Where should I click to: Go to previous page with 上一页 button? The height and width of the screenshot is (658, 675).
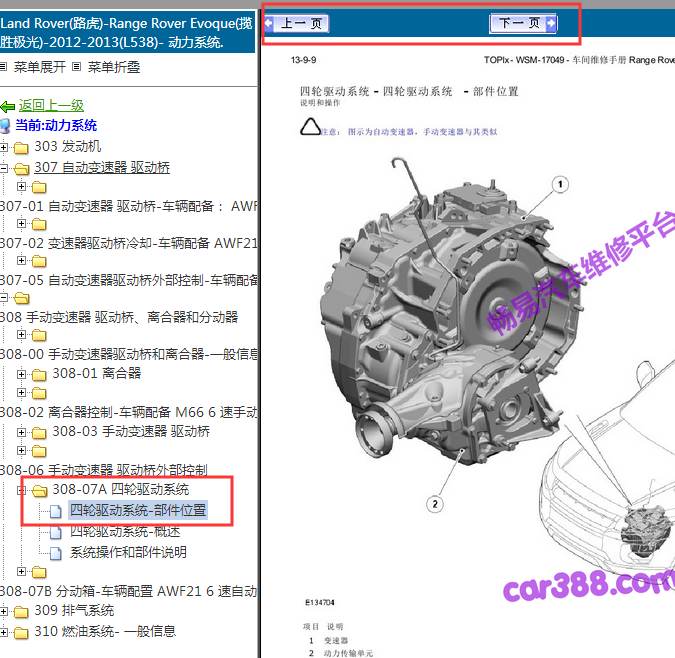click(x=297, y=24)
